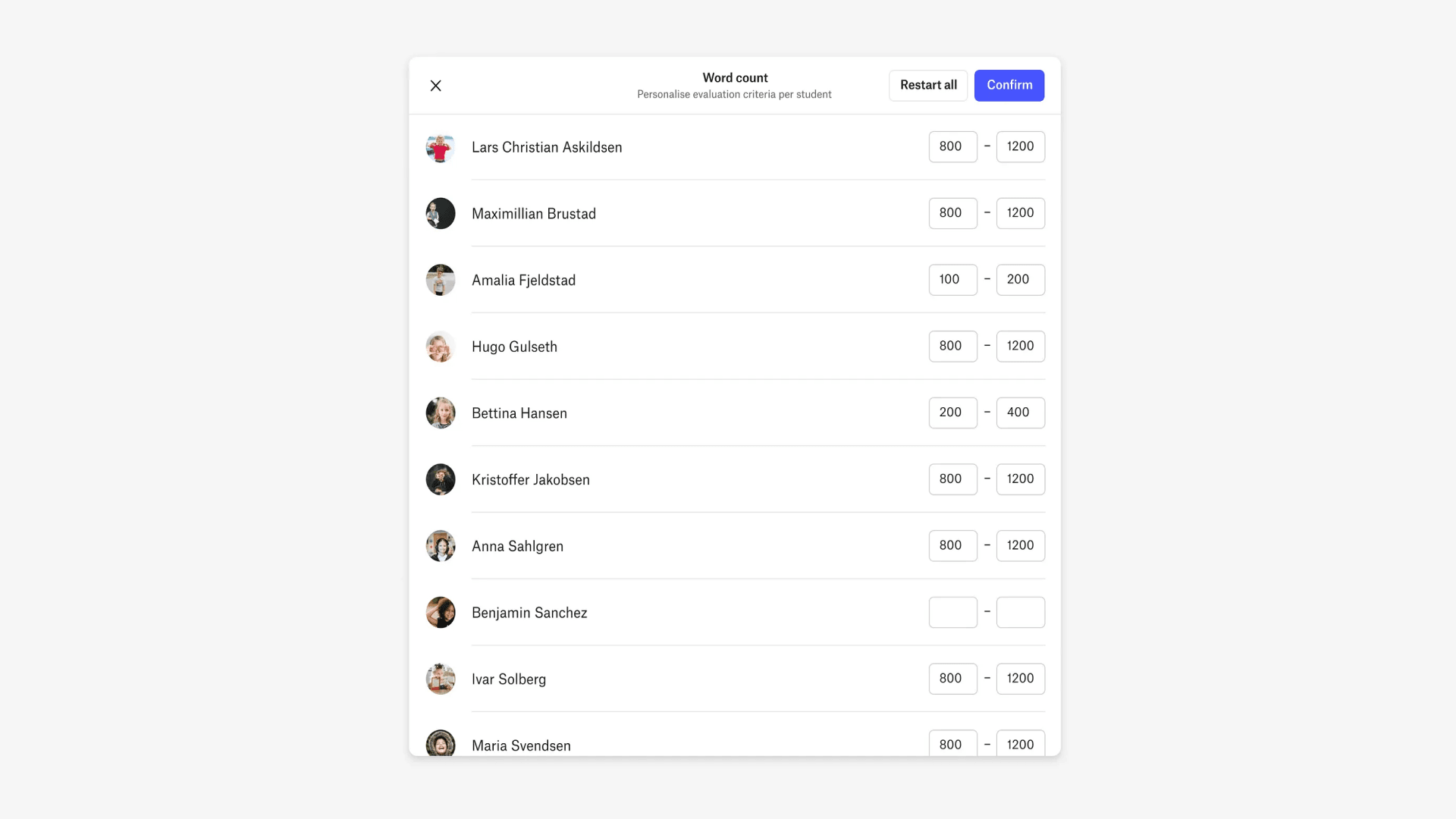Click the minimum word count for Lars Christian Askildsen
Image resolution: width=1456 pixels, height=819 pixels.
pyautogui.click(x=952, y=146)
